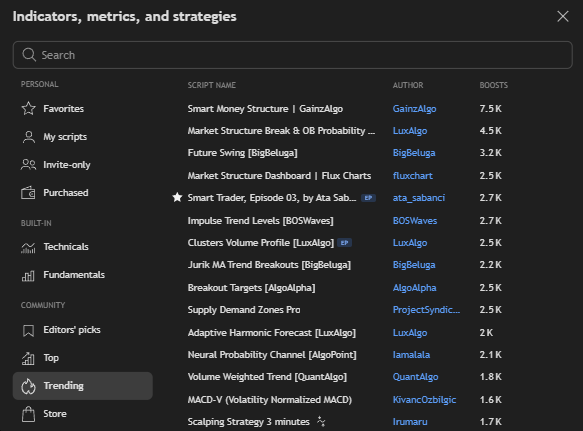Screen dimensions: 583x431
Task: Add Neural Probability Channel [AlgoPoint] script
Action: [x=272, y=355]
